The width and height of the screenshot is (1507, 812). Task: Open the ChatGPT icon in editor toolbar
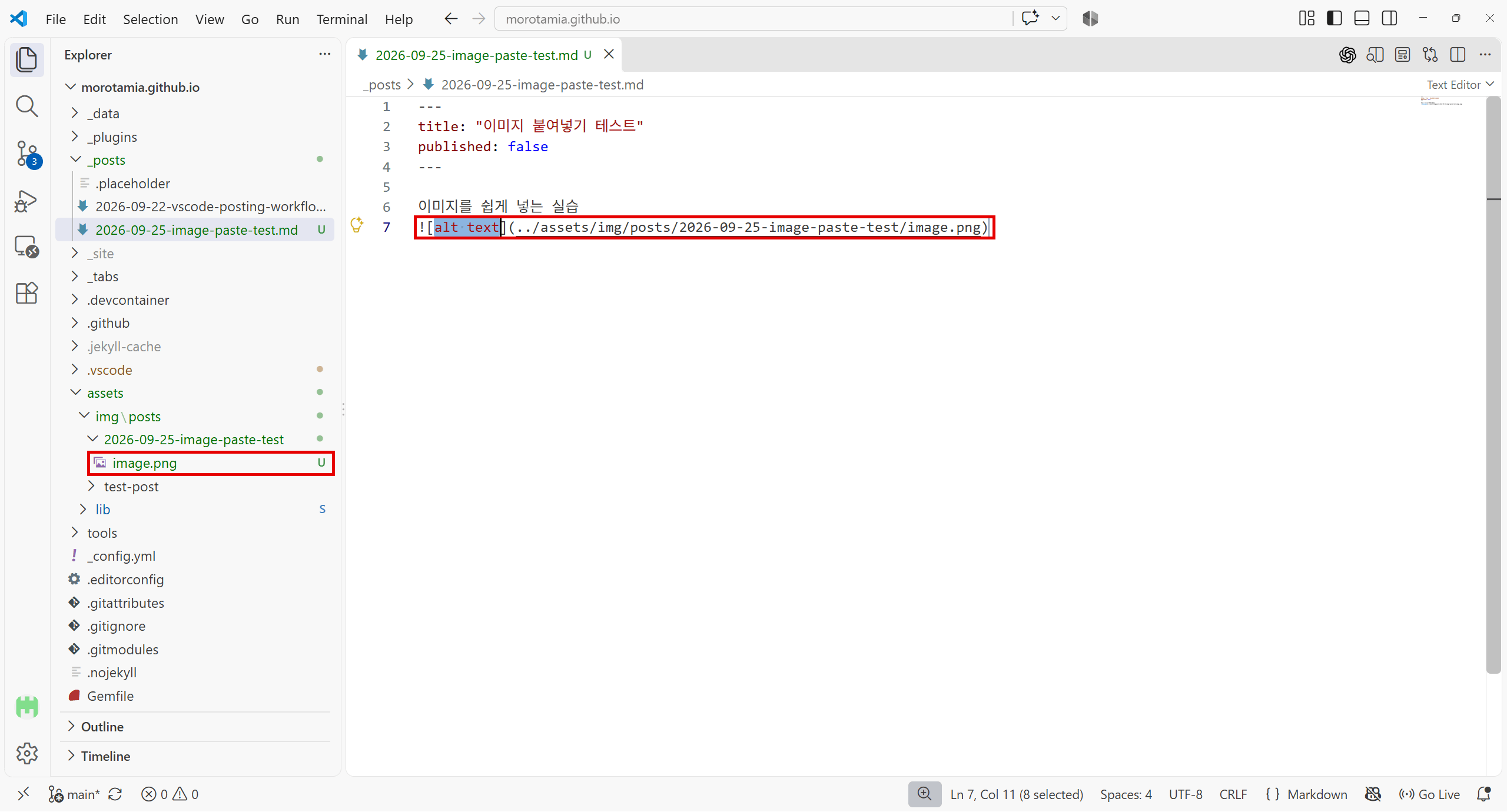click(x=1347, y=55)
